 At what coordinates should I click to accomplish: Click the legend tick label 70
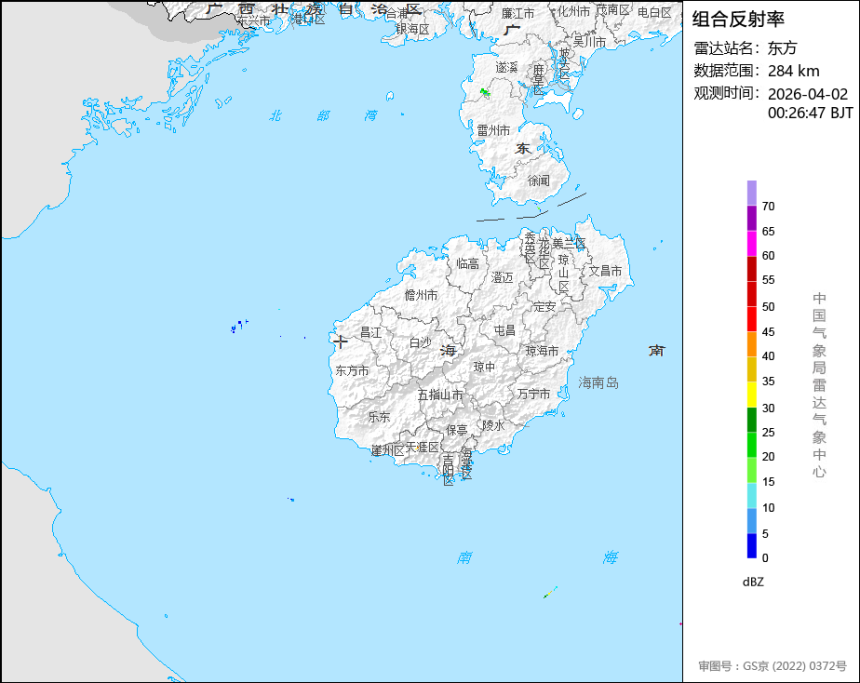768,207
